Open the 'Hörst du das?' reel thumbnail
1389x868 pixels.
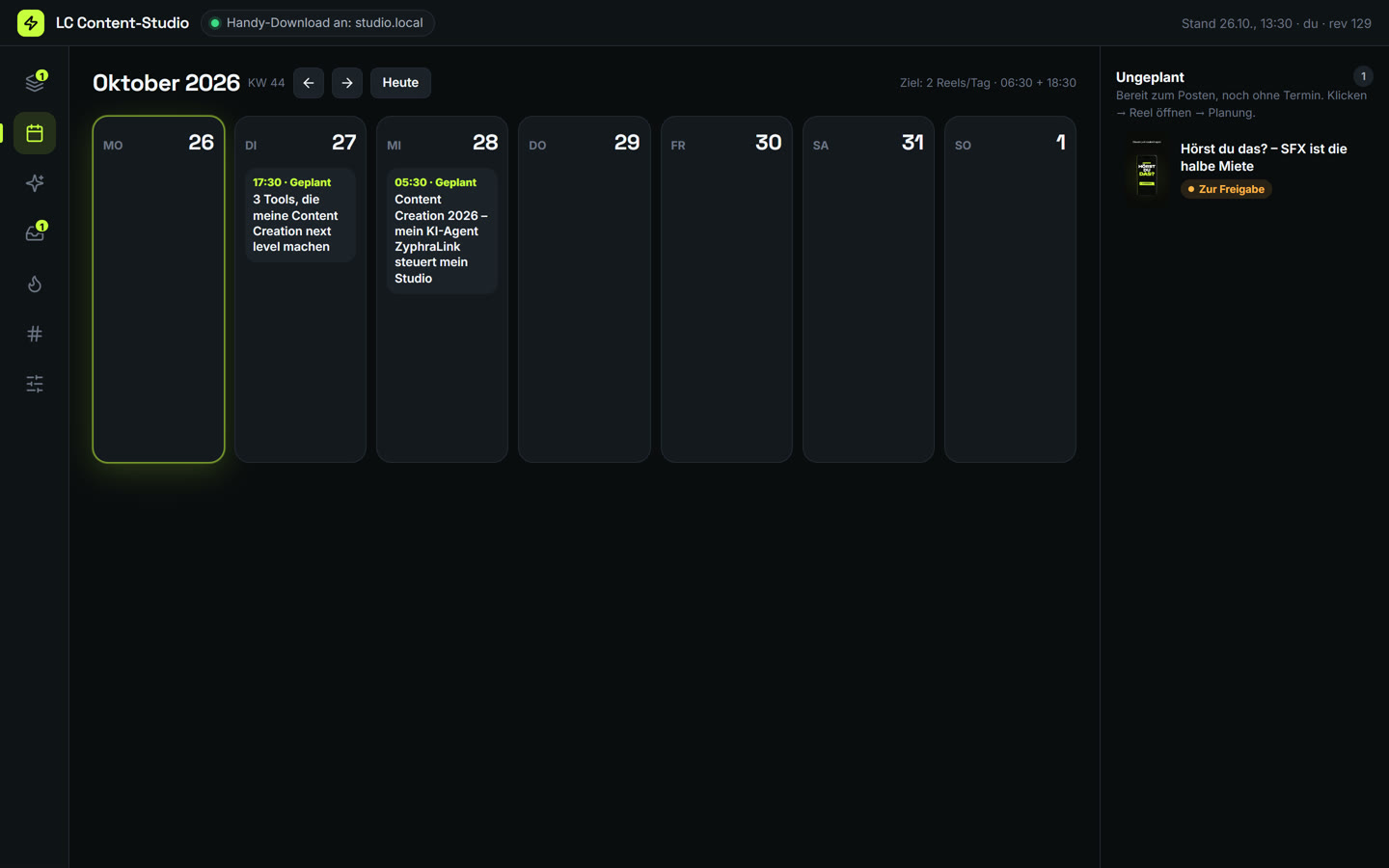1147,168
